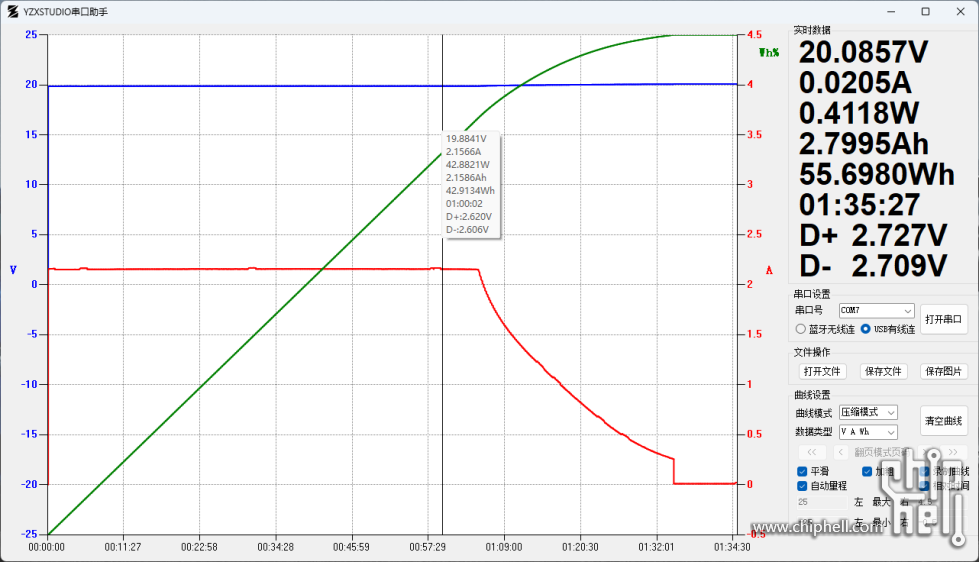
Task: Click the first-page << navigation button
Action: (811, 452)
